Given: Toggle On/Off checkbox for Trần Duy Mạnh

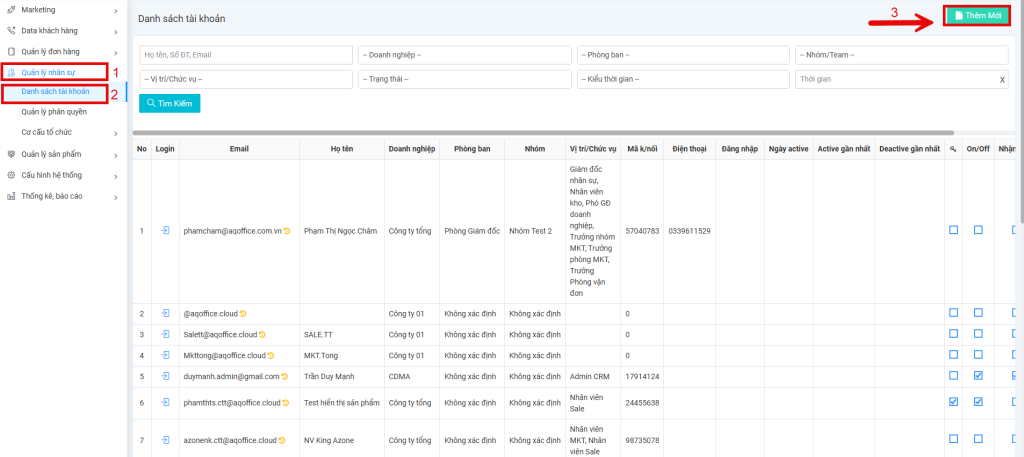Looking at the screenshot, I should pyautogui.click(x=978, y=376).
